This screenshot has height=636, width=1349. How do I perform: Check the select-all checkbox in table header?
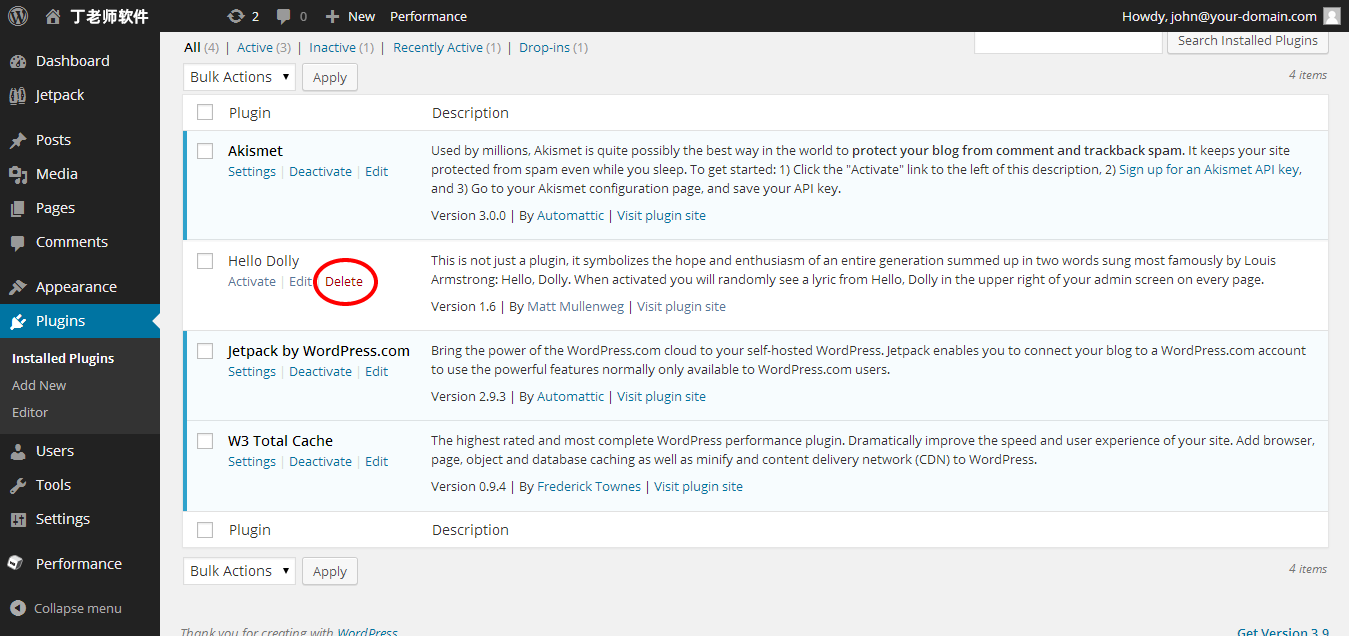pyautogui.click(x=205, y=112)
